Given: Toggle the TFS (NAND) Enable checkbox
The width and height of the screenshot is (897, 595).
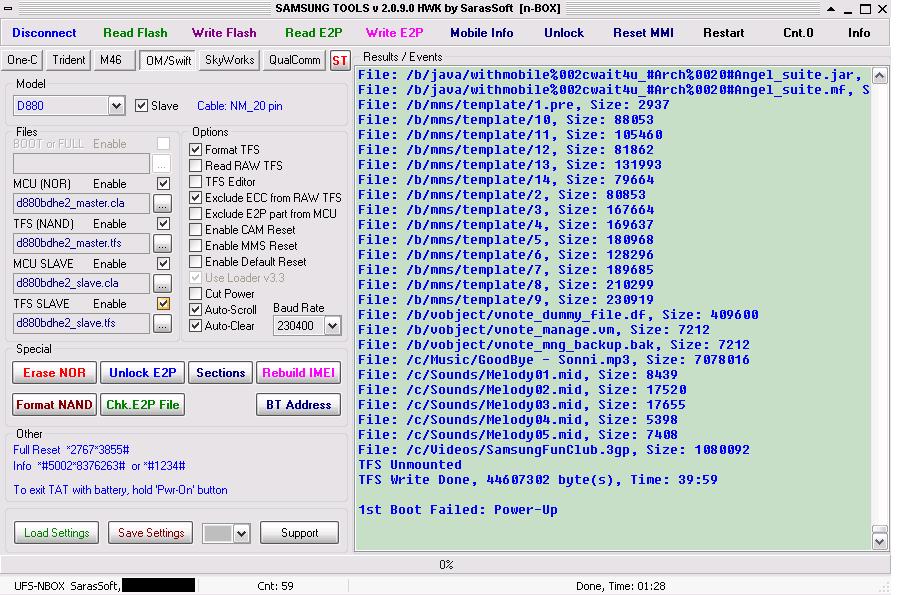Looking at the screenshot, I should (x=164, y=224).
